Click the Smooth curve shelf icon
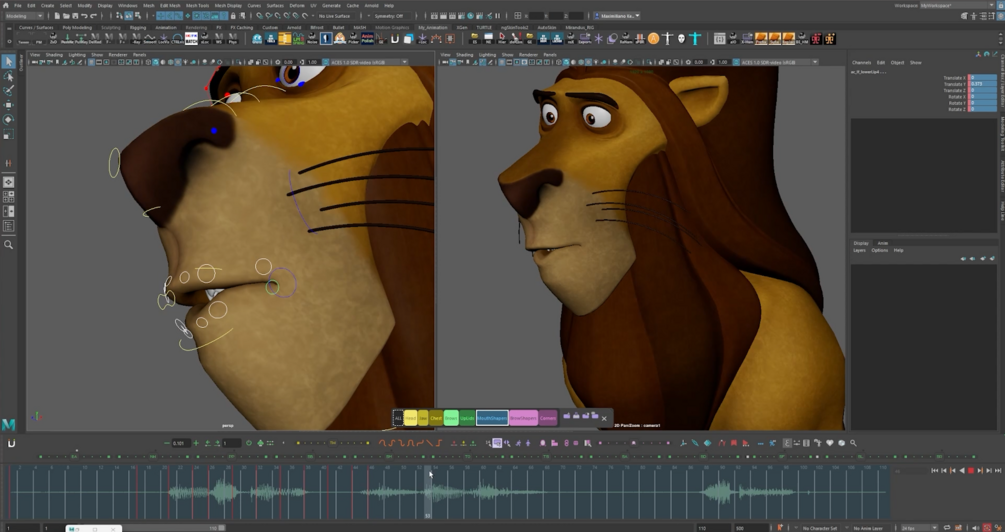This screenshot has height=532, width=1005. click(x=149, y=38)
